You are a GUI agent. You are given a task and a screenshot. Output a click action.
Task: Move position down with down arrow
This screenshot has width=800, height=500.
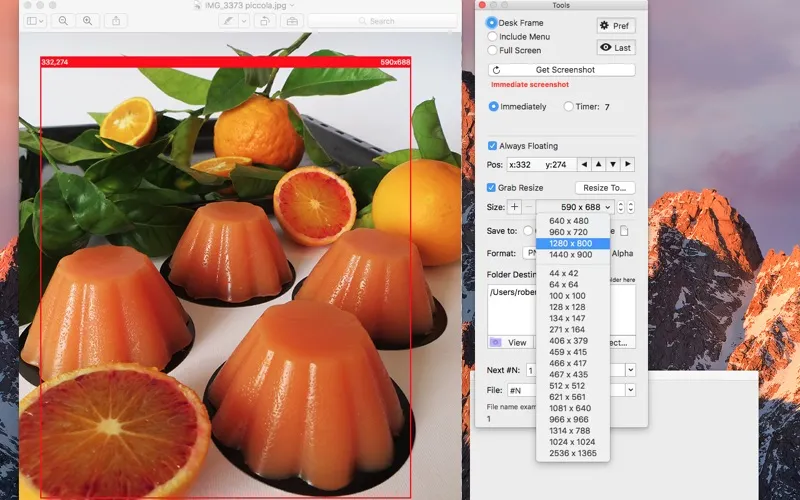(x=613, y=164)
